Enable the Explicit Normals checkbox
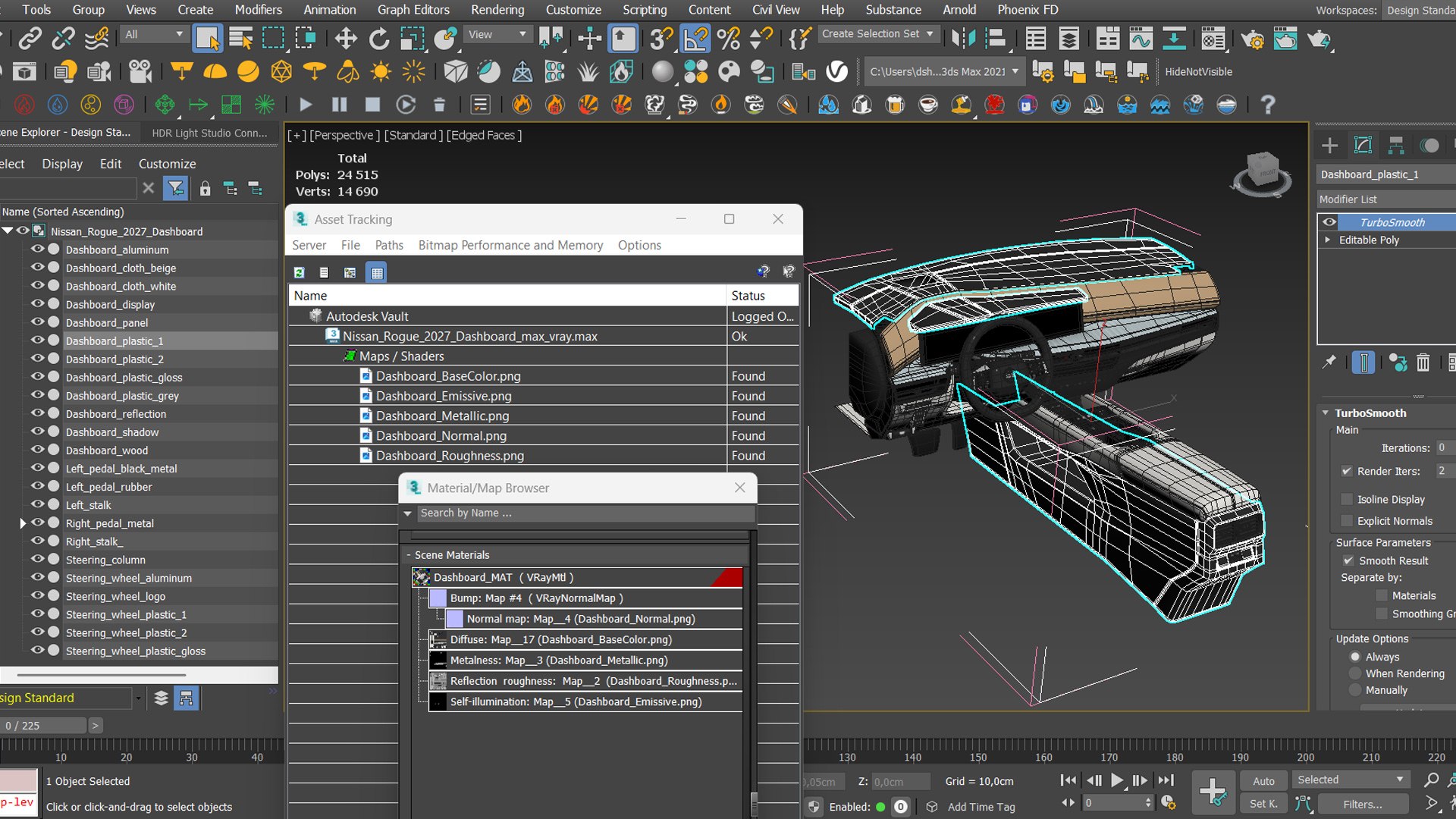Viewport: 1456px width, 819px height. tap(1347, 521)
